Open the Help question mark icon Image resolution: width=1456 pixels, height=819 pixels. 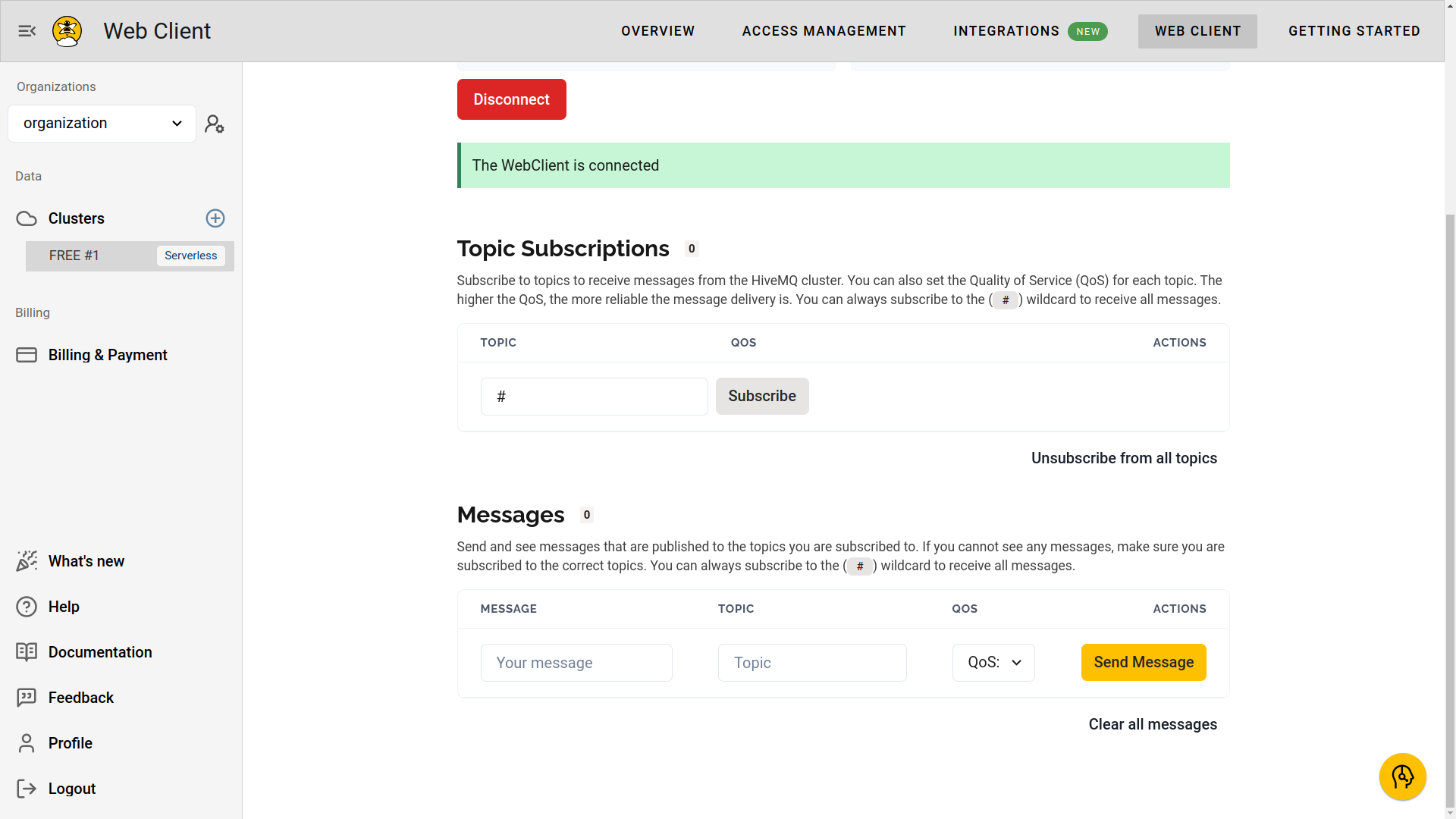pyautogui.click(x=27, y=607)
